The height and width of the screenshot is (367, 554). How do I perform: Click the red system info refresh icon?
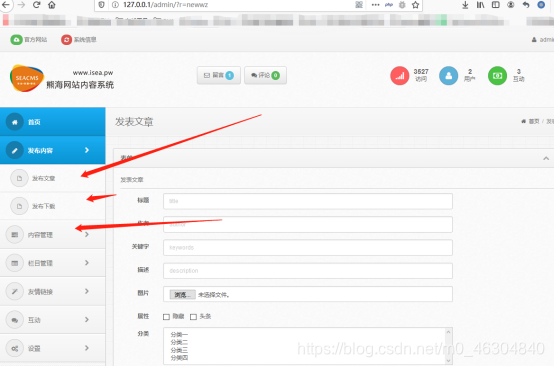(x=66, y=40)
